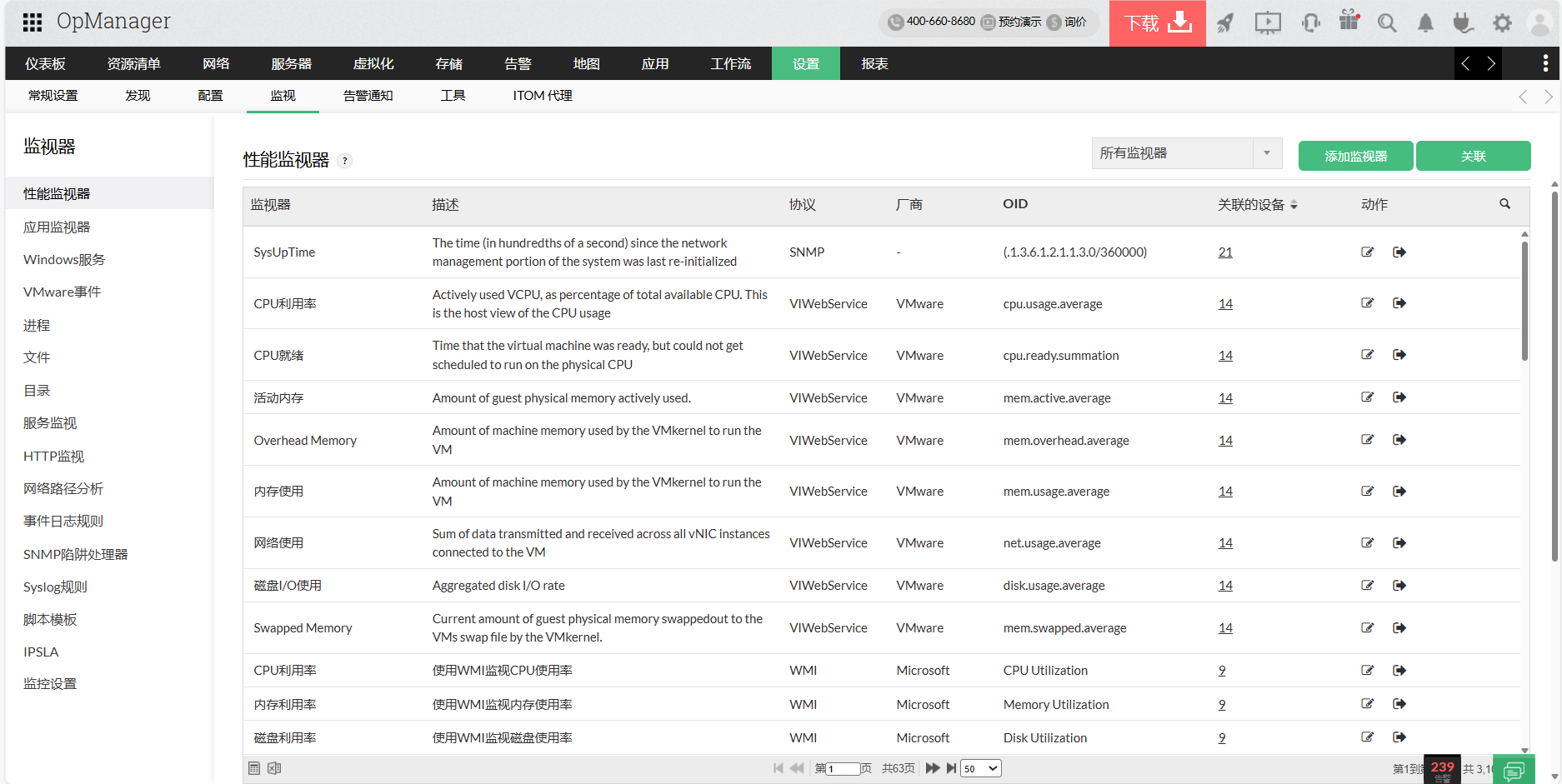
Task: Select Windows服务 in the sidebar
Action: coord(64,260)
